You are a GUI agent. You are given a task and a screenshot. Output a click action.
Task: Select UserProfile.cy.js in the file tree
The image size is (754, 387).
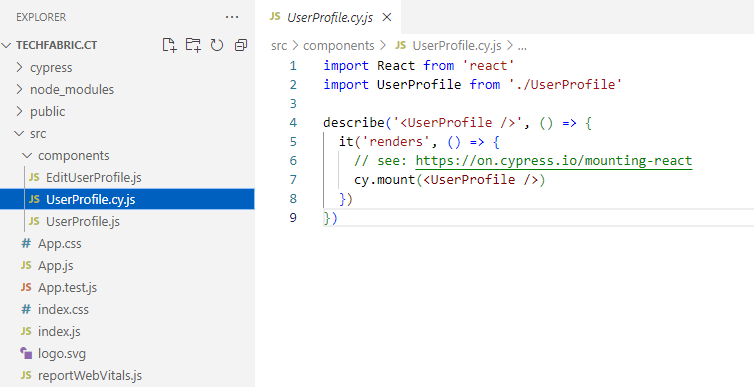coord(127,200)
